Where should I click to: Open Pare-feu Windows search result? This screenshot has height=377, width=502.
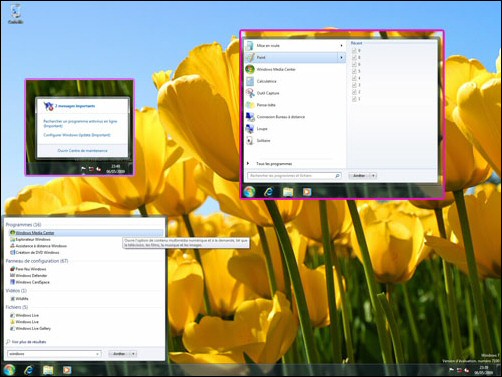pyautogui.click(x=28, y=269)
